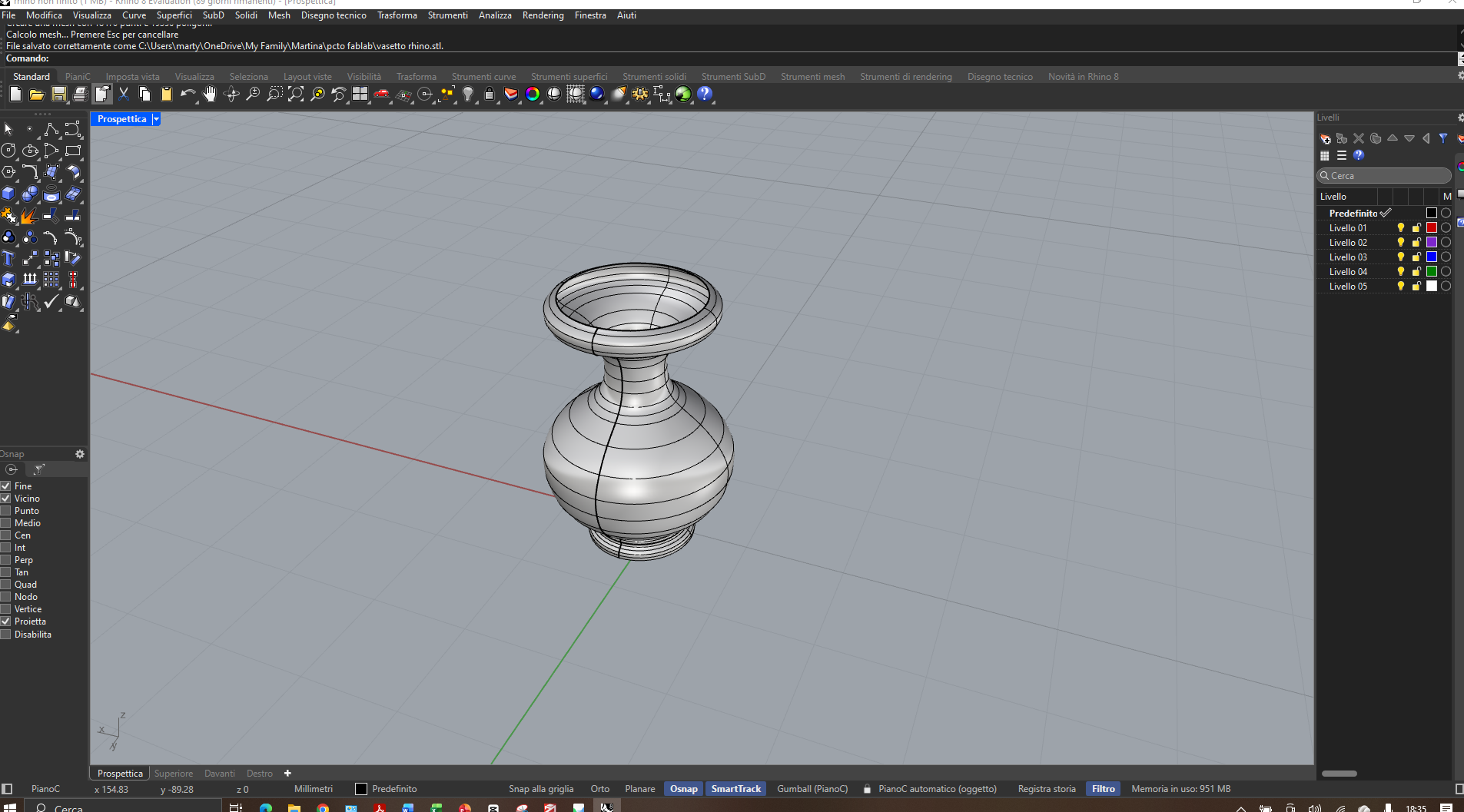This screenshot has width=1464, height=812.
Task: Open the Prospettica viewport dropdown arrow
Action: (x=156, y=119)
